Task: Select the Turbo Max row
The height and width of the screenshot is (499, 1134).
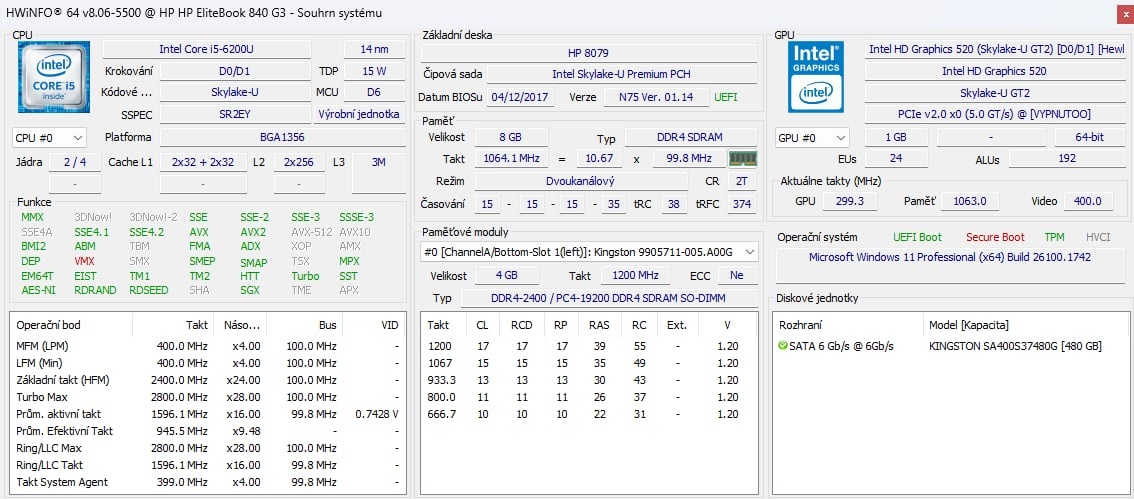Action: tap(207, 397)
